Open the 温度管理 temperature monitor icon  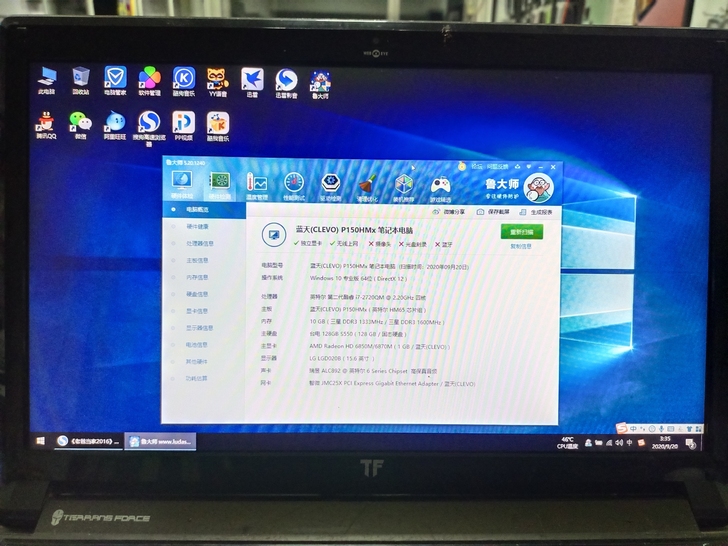point(257,185)
